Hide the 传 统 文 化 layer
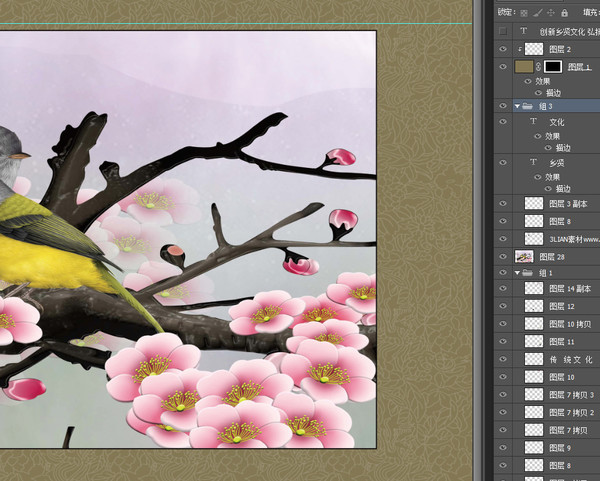 [503, 359]
